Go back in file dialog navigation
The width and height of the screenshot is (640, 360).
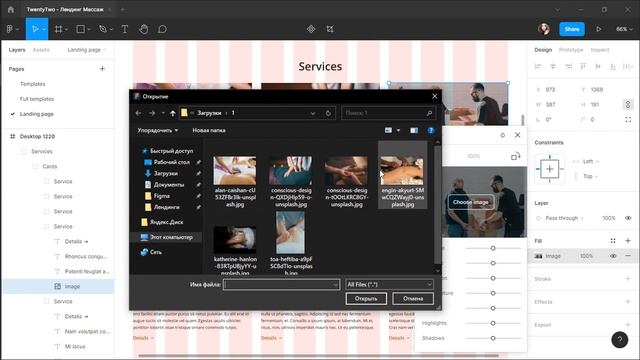tap(138, 113)
